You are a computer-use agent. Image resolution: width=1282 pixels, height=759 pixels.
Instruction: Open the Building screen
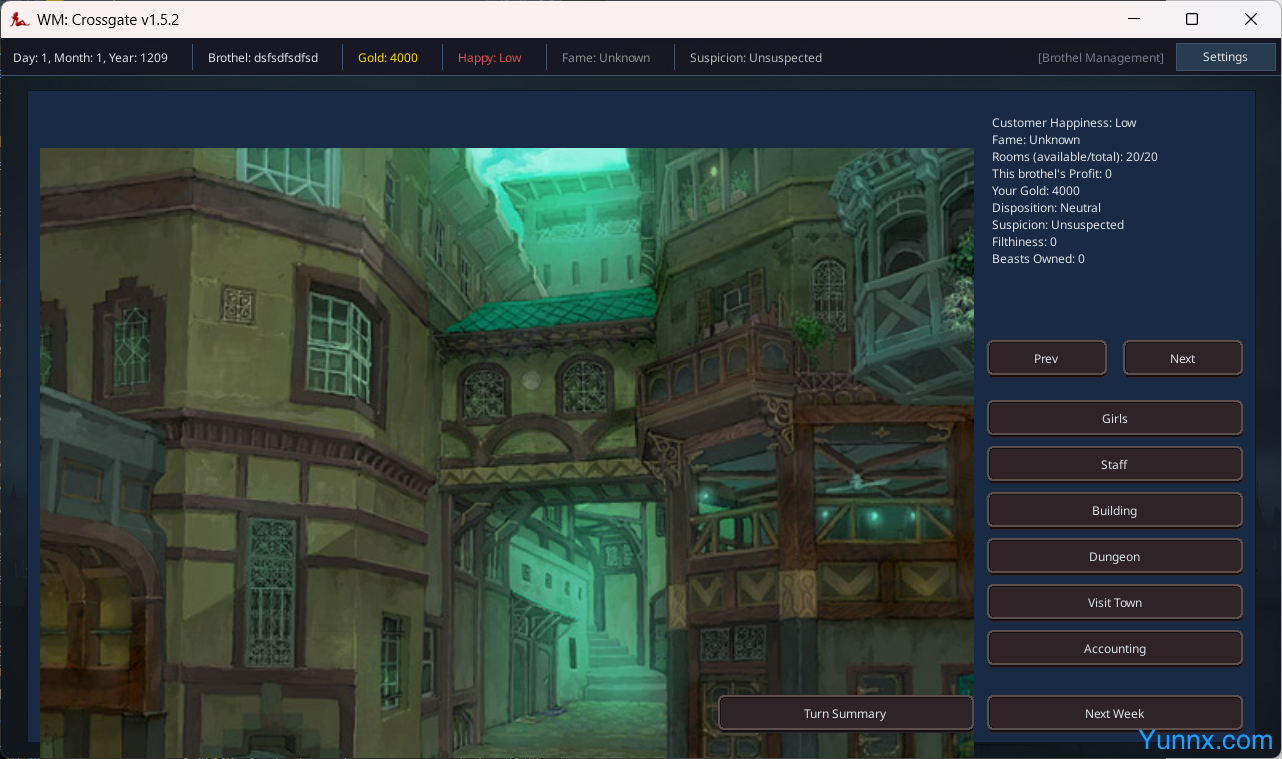coord(1114,510)
